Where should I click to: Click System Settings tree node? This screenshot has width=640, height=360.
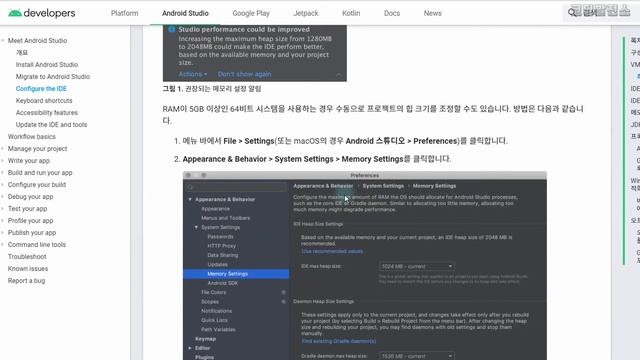[220, 227]
